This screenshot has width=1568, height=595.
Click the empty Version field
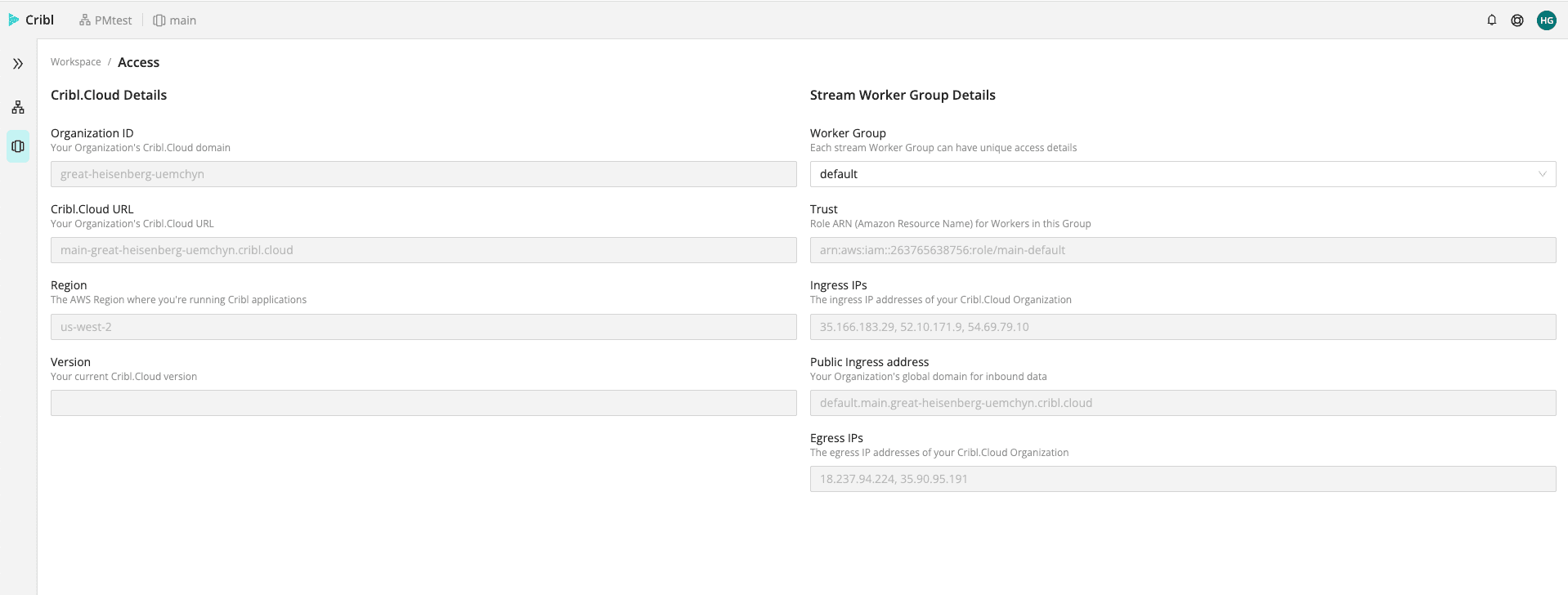pos(423,403)
